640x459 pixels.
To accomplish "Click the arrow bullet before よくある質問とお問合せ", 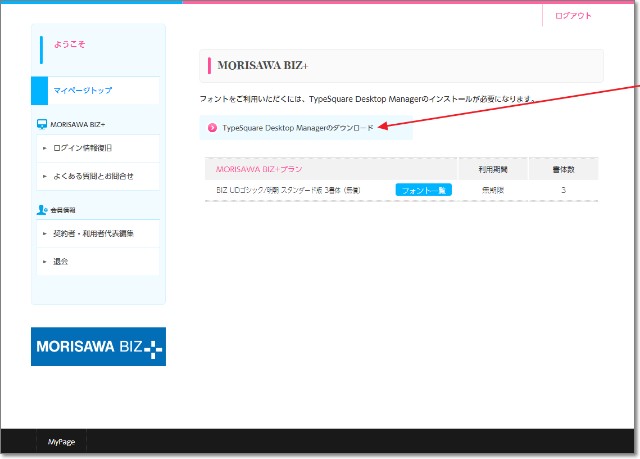I will [45, 176].
